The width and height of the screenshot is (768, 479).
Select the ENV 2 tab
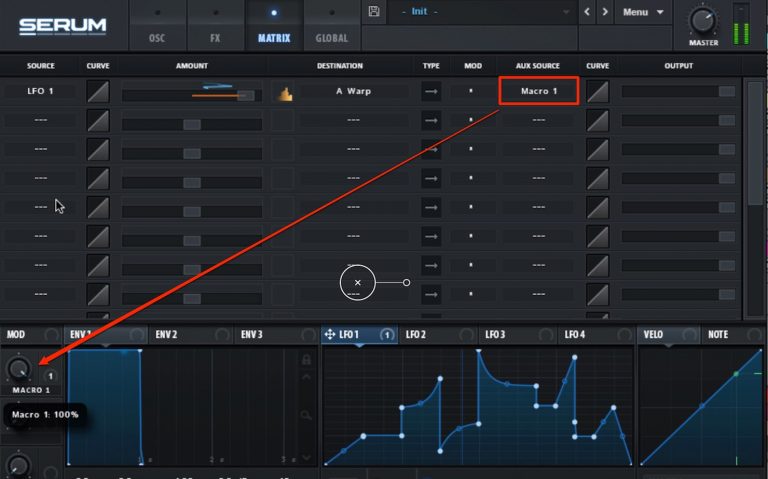166,334
